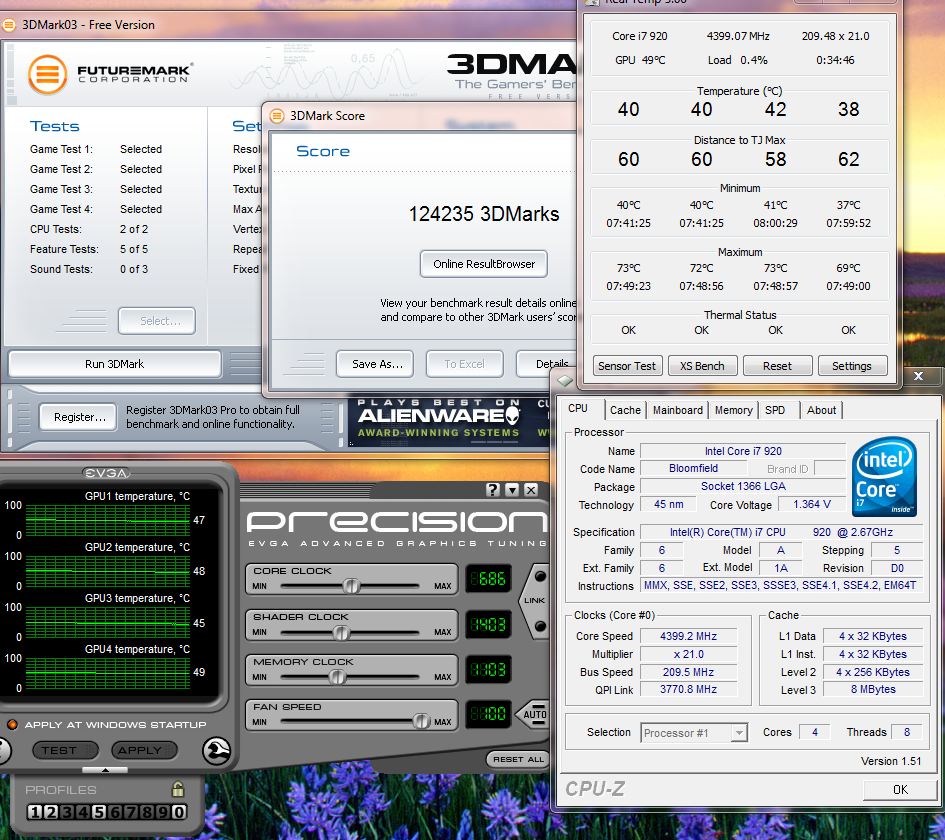Open the Memory tab in CPU-Z

pyautogui.click(x=733, y=410)
